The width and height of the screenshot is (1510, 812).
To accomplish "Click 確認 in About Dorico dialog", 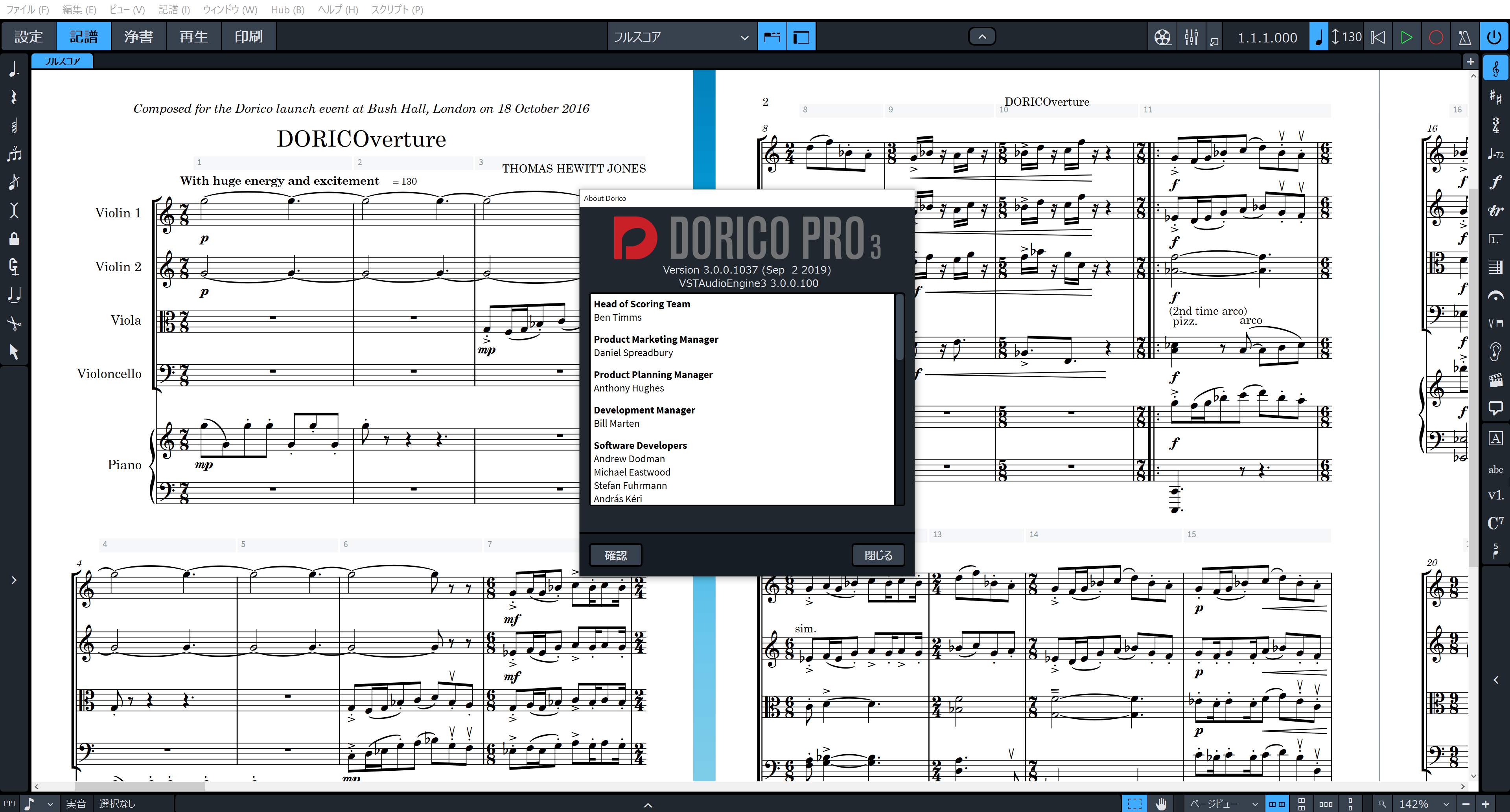I will [x=615, y=555].
